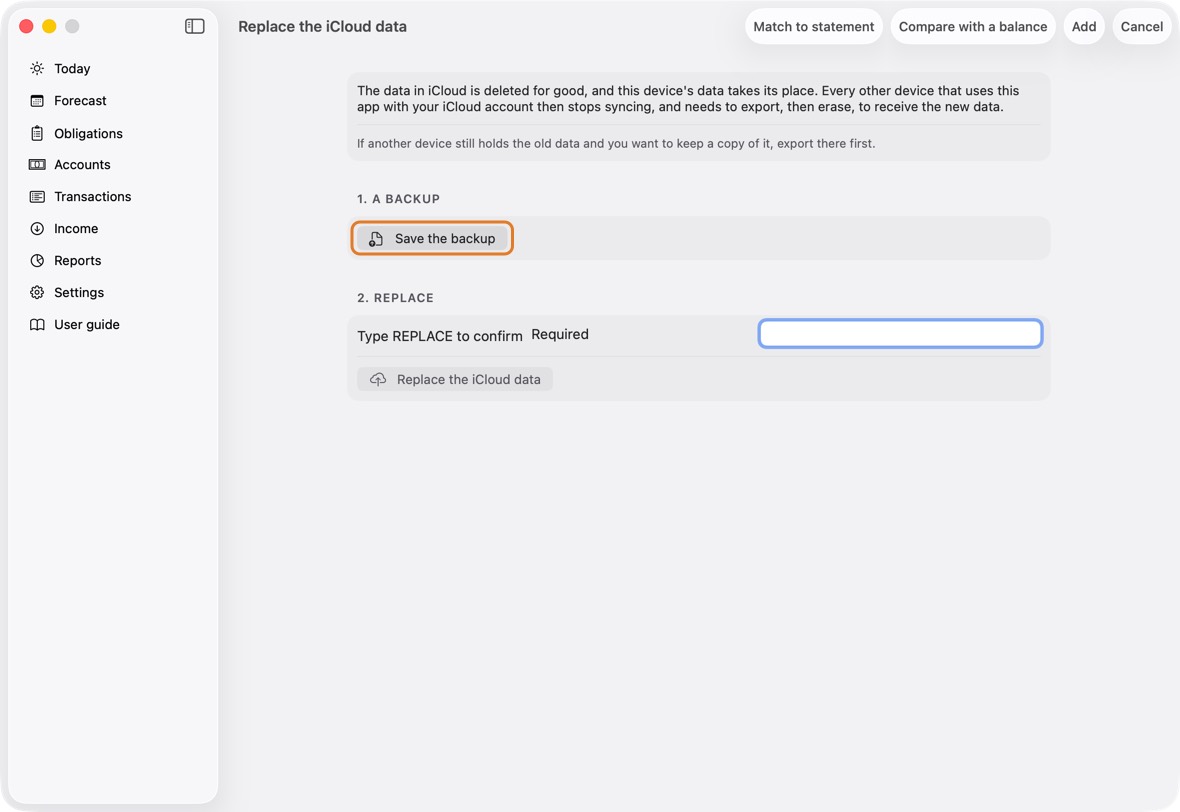Screen dimensions: 1180x812
Task: Click the yellow minimize window button
Action: pos(49,26)
